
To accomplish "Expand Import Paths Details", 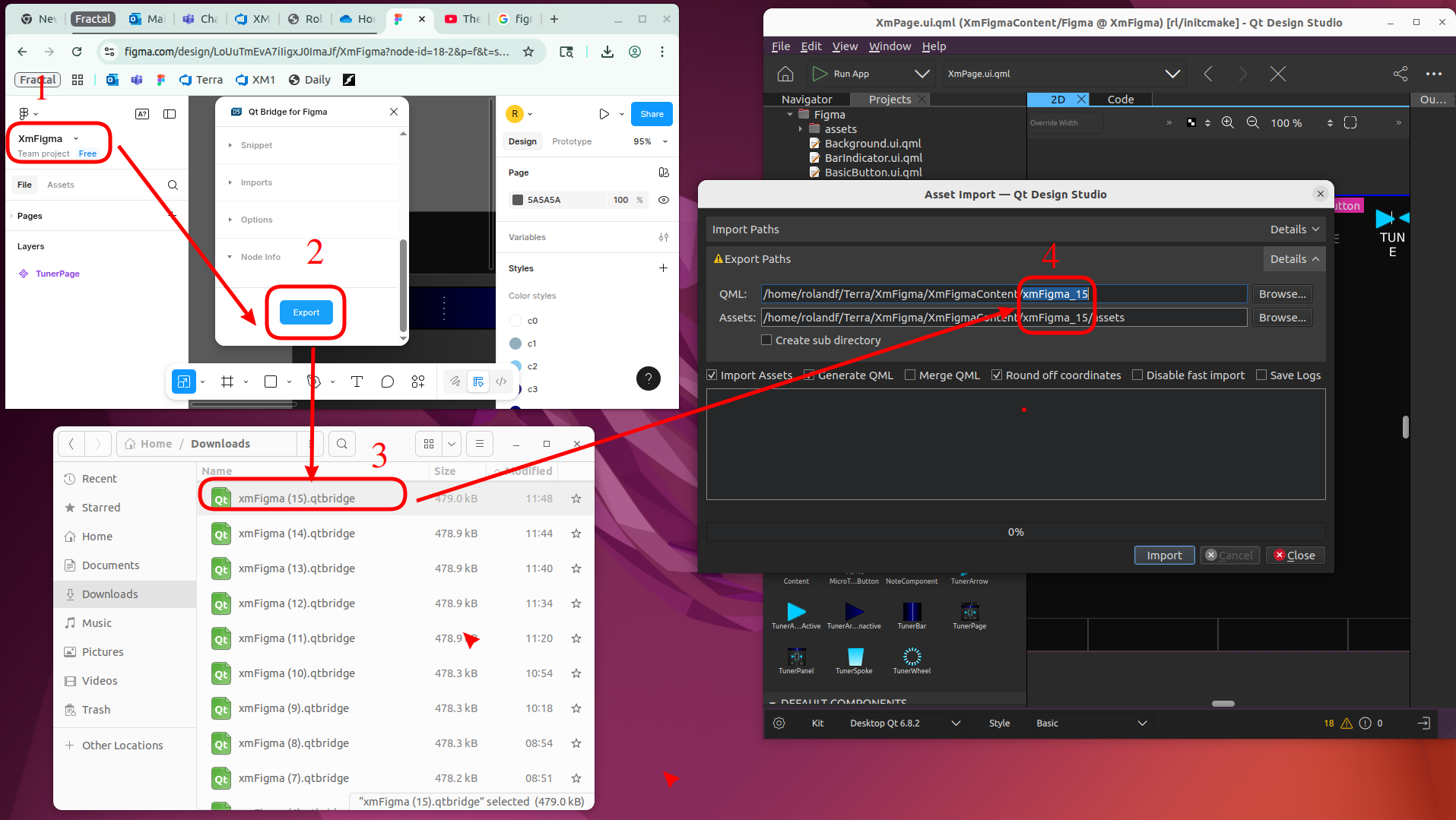I will [1295, 230].
